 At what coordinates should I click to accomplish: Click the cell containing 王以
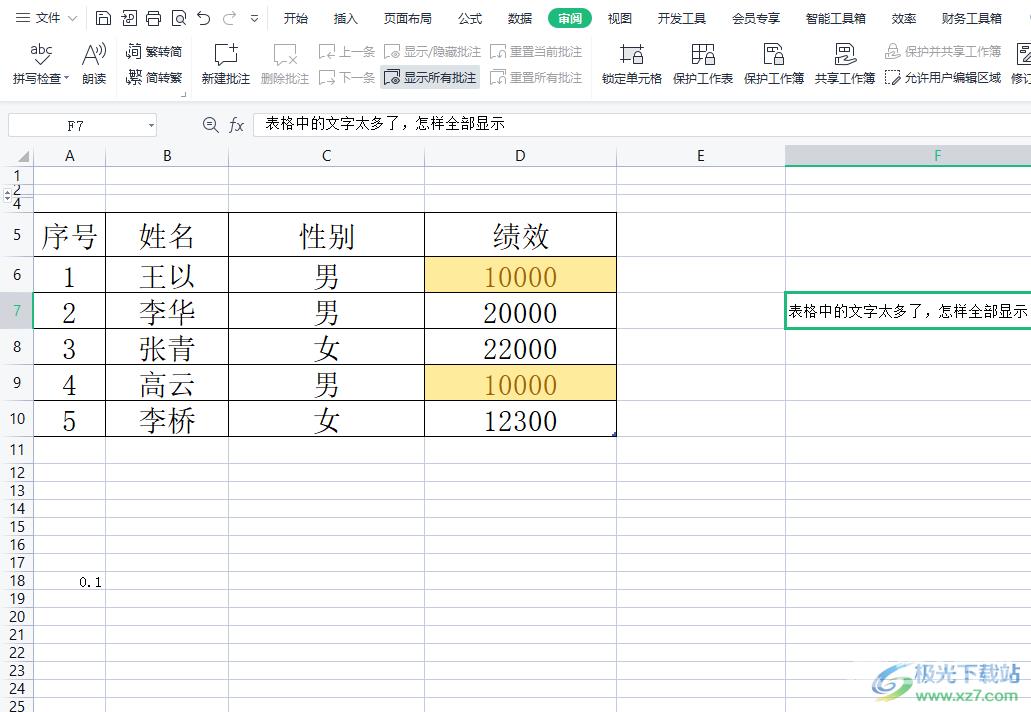tap(167, 275)
